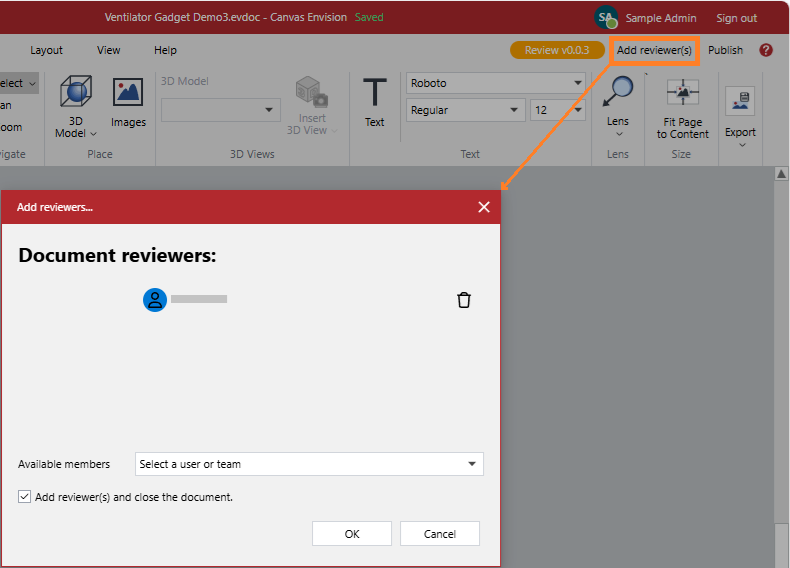Cancel the Add reviewers dialog
This screenshot has height=568, width=790.
click(x=440, y=534)
